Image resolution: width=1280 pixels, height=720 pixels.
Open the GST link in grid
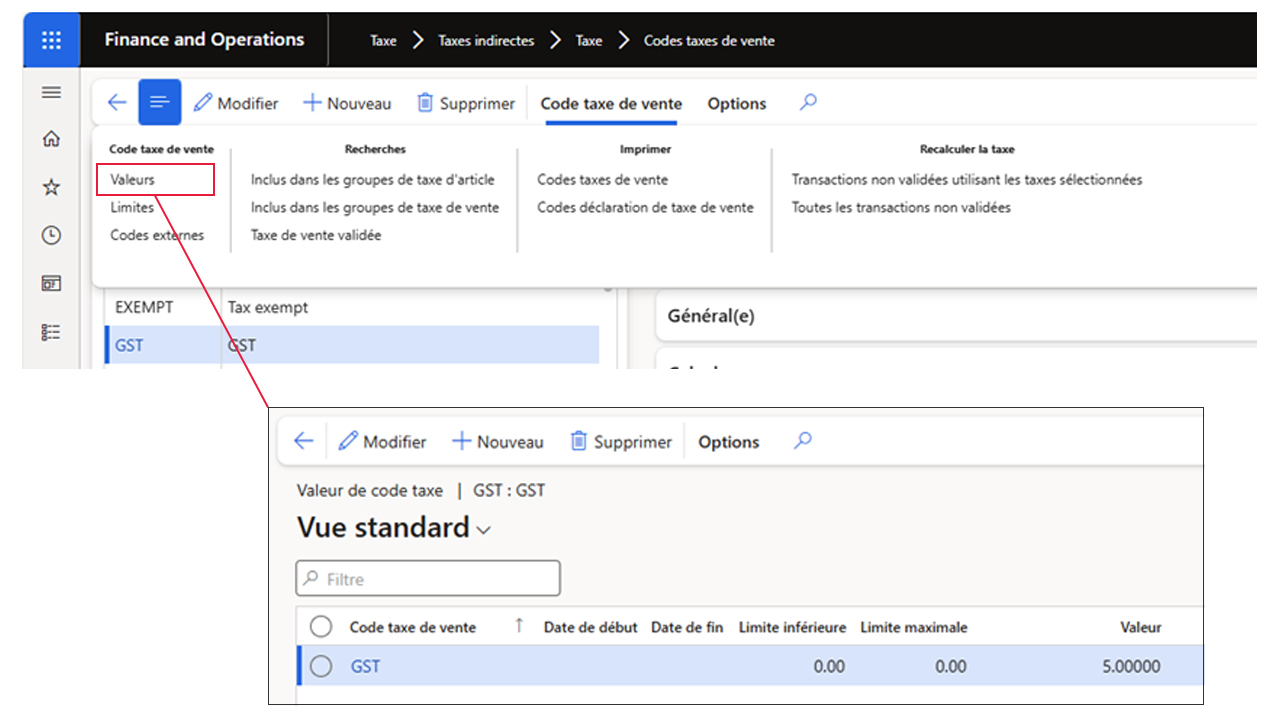365,665
